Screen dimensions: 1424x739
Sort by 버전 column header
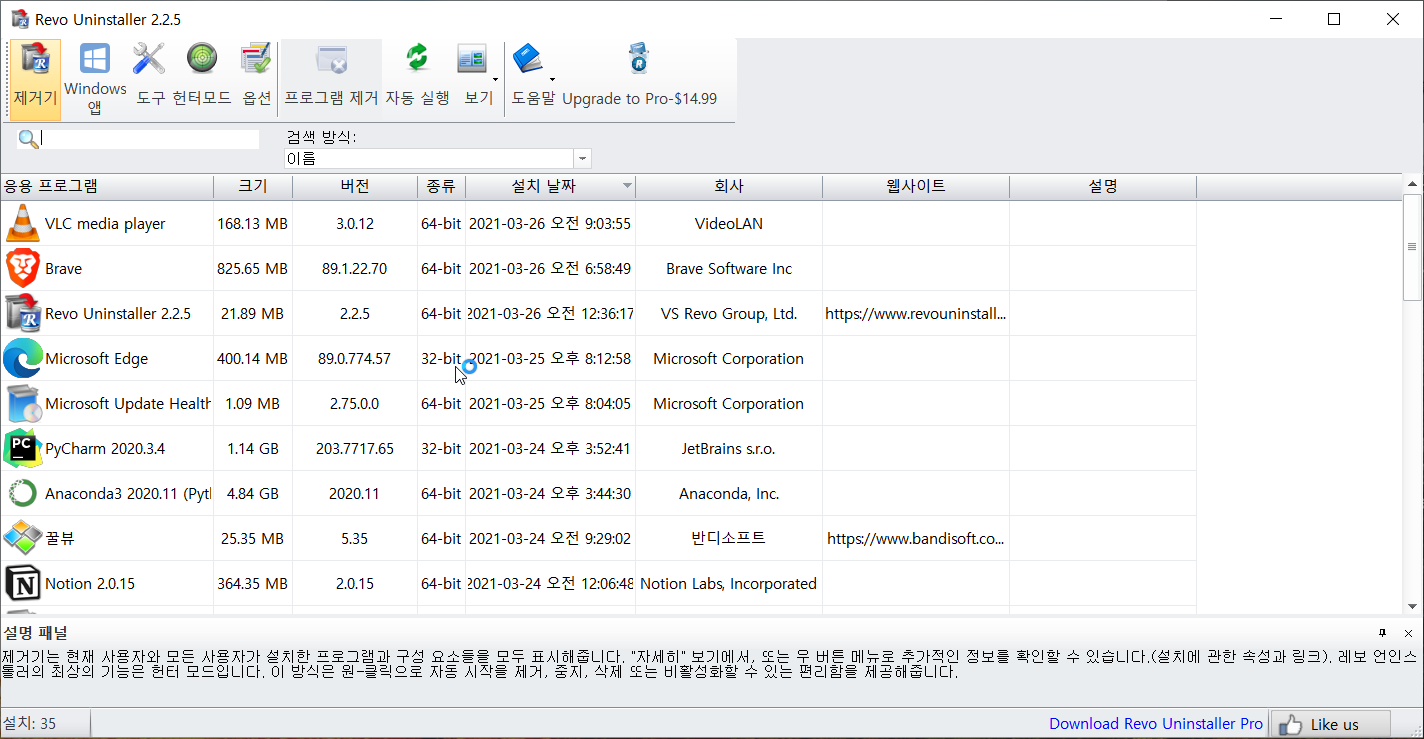point(355,186)
